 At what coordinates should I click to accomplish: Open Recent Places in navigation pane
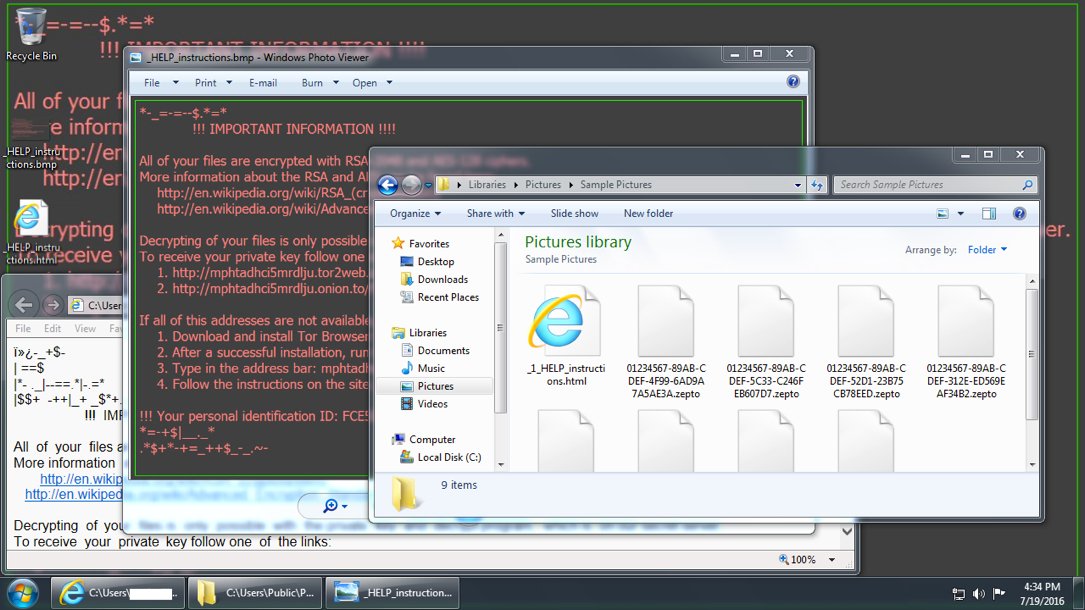[439, 297]
